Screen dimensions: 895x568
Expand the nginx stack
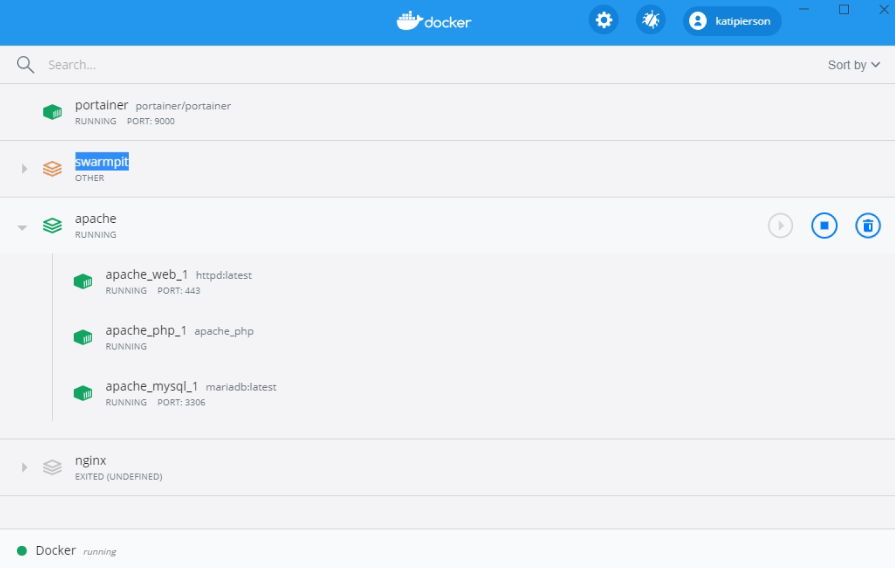24,467
